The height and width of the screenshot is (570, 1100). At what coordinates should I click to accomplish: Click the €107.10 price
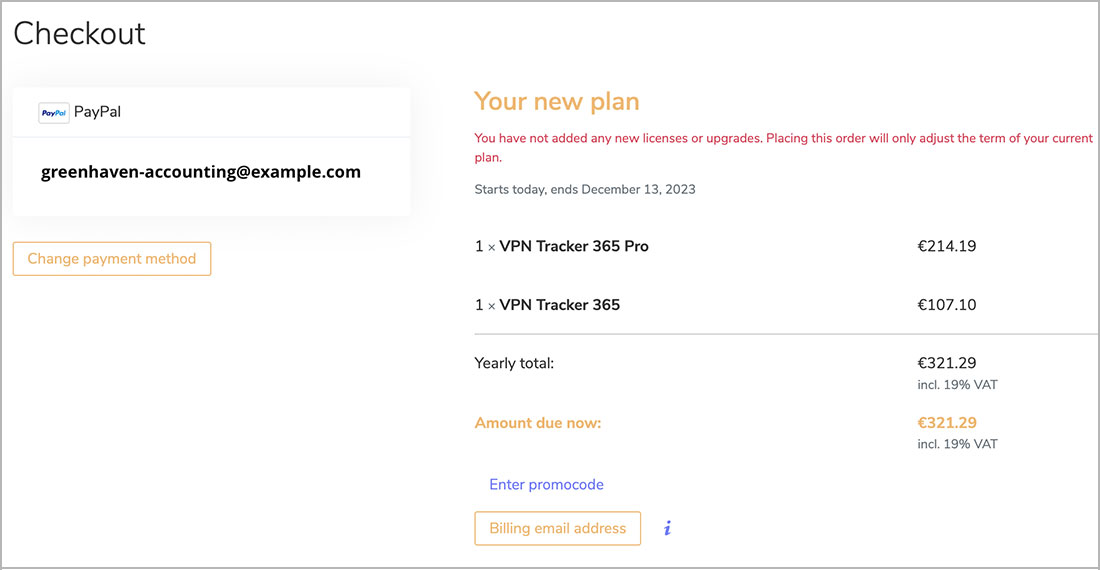tap(946, 305)
